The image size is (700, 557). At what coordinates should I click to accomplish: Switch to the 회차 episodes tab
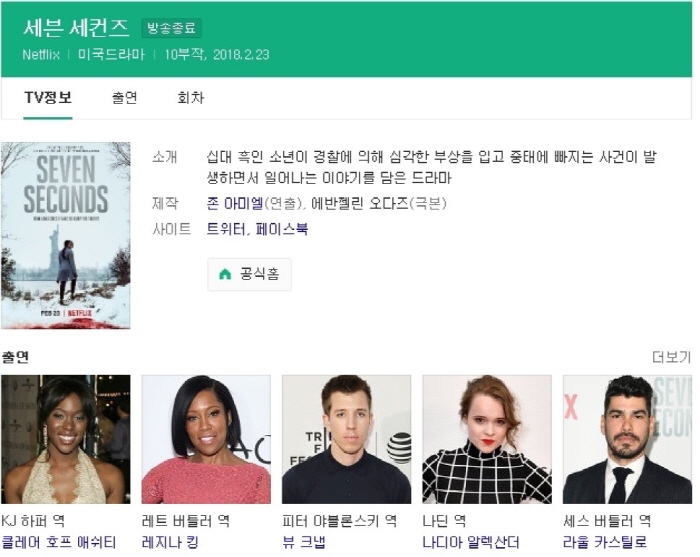(191, 97)
